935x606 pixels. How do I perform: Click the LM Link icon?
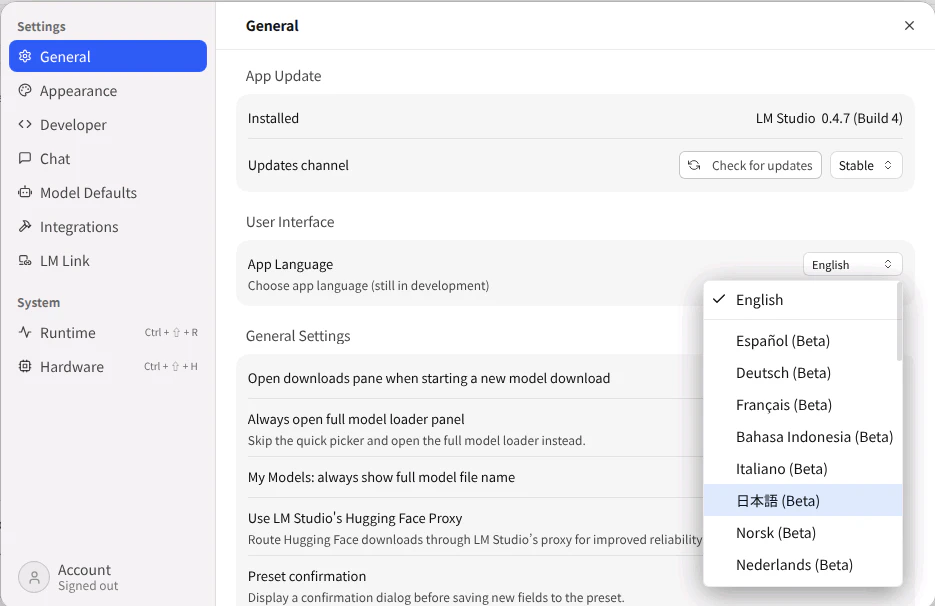click(x=26, y=261)
